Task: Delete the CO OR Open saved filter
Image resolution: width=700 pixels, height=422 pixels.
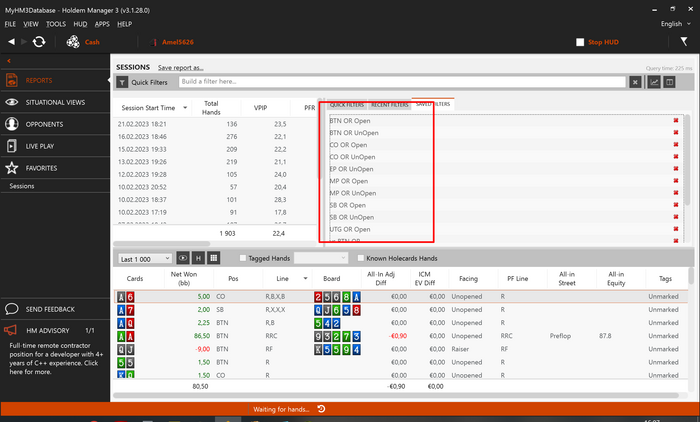Action: [675, 145]
